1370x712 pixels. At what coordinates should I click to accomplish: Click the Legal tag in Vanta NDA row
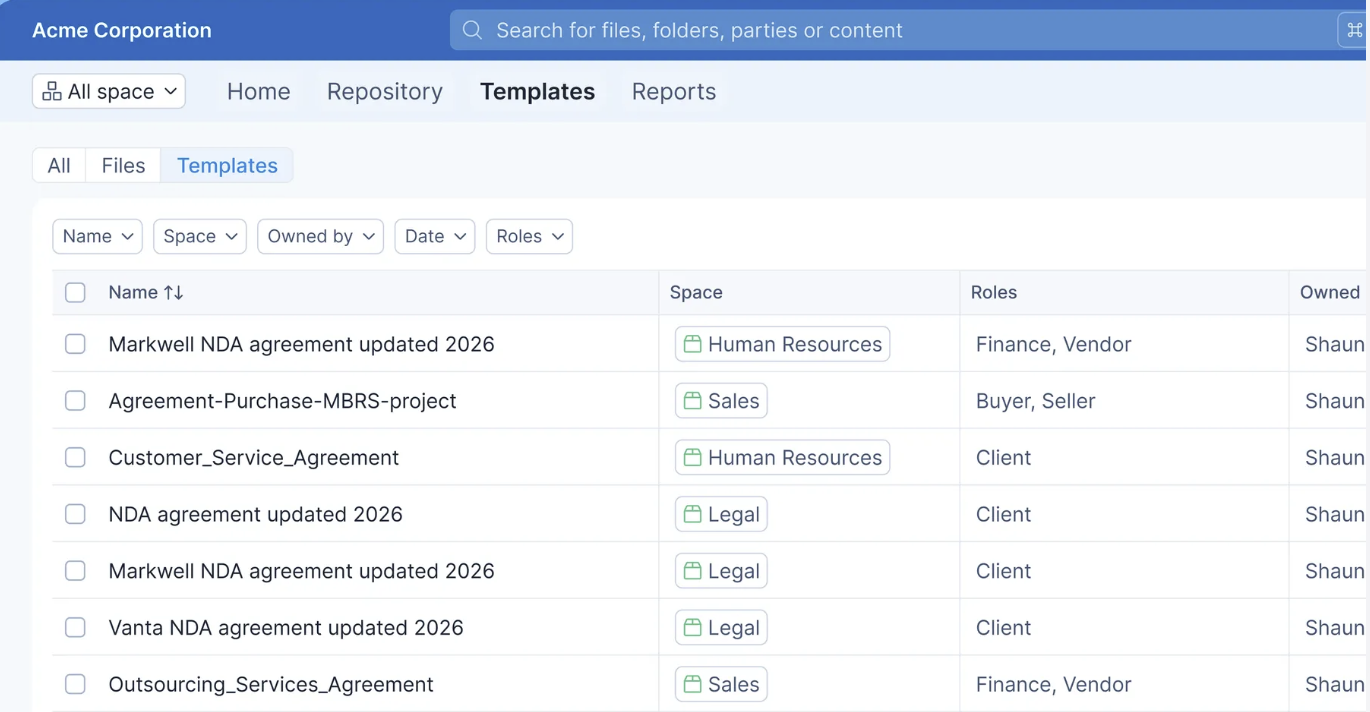coord(721,628)
